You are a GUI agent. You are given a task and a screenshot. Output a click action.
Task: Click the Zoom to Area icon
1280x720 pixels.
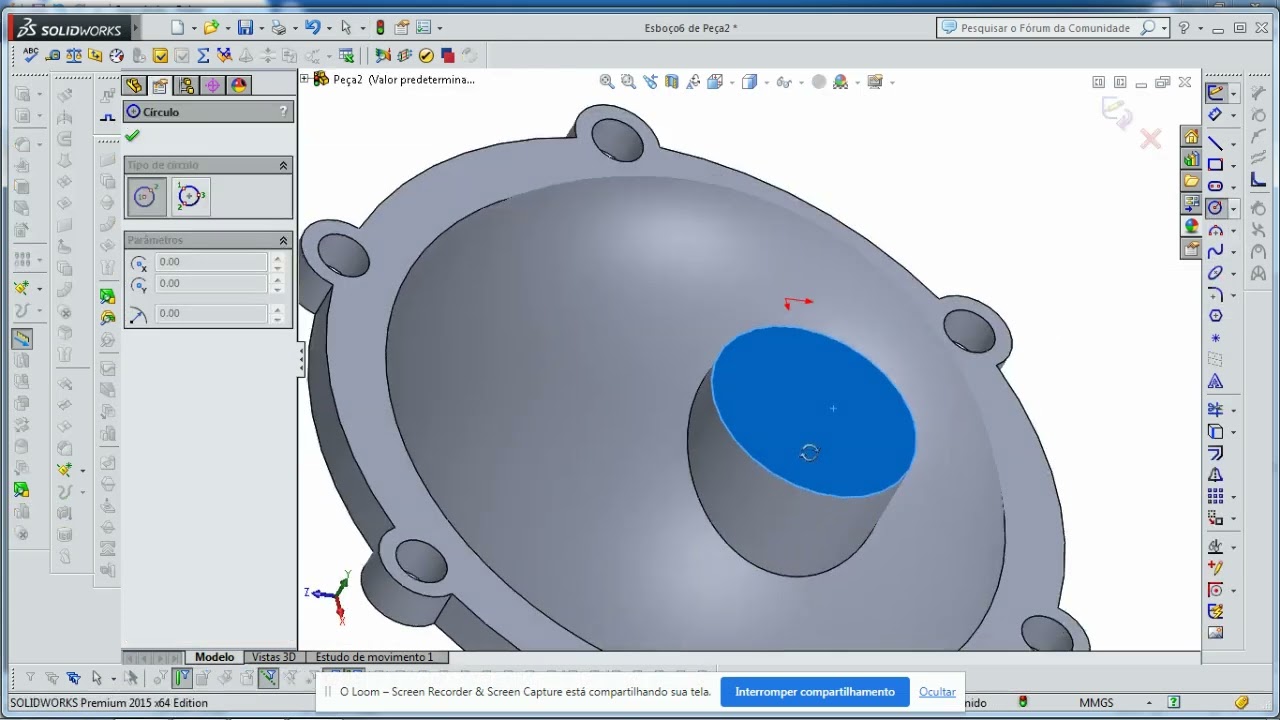(x=628, y=82)
